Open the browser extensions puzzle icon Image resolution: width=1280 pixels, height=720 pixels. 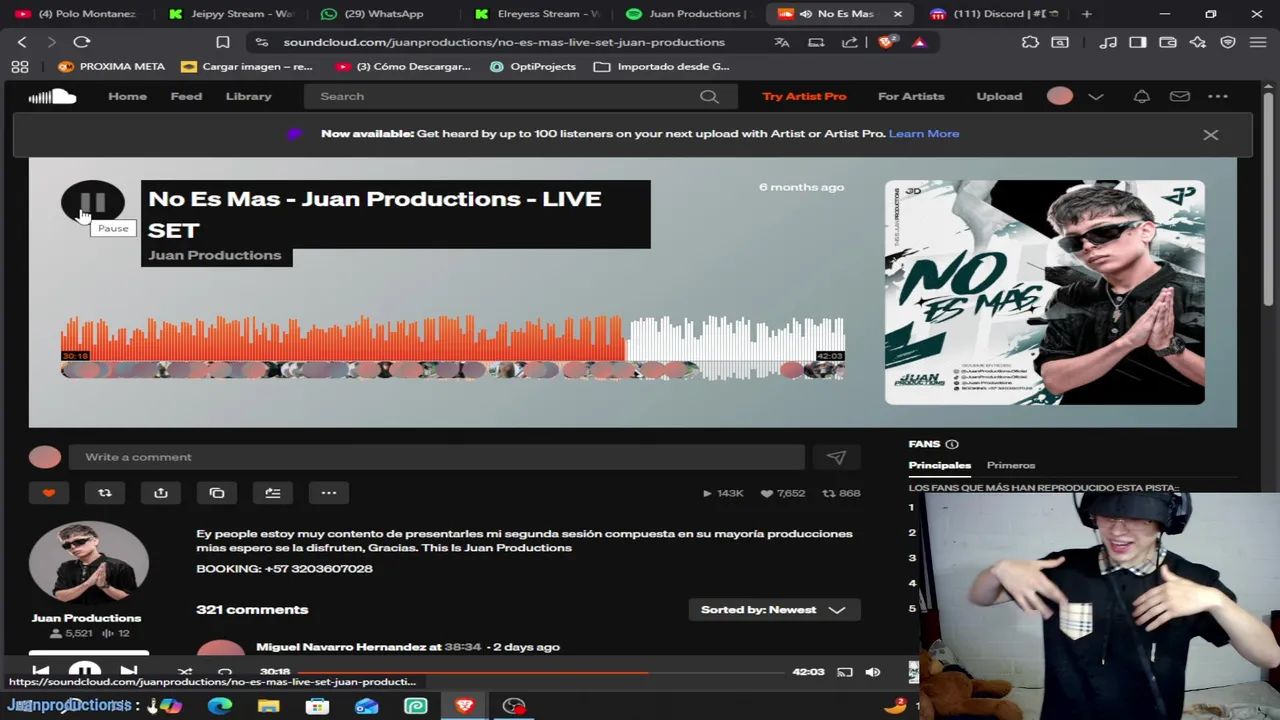[1030, 42]
